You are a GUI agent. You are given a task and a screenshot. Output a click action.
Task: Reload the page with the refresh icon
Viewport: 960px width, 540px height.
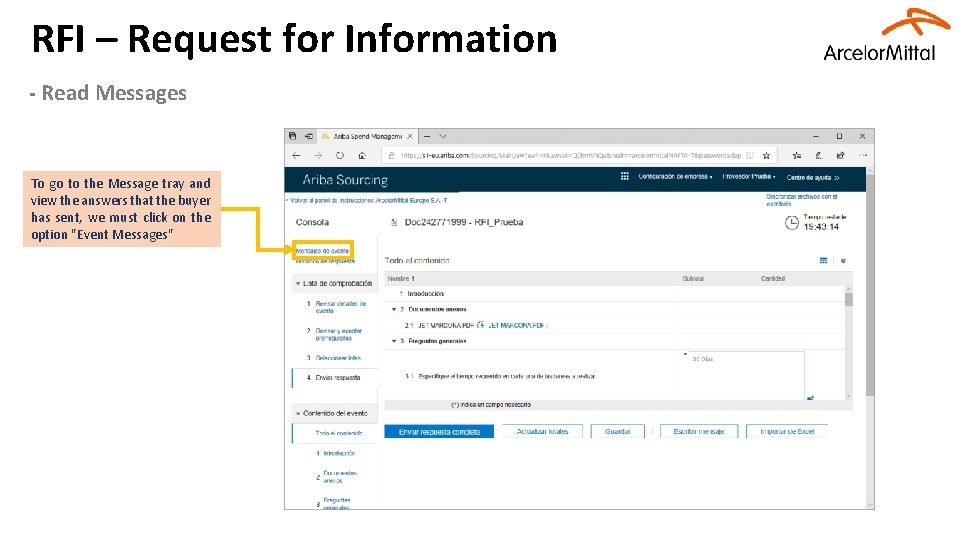[x=340, y=156]
